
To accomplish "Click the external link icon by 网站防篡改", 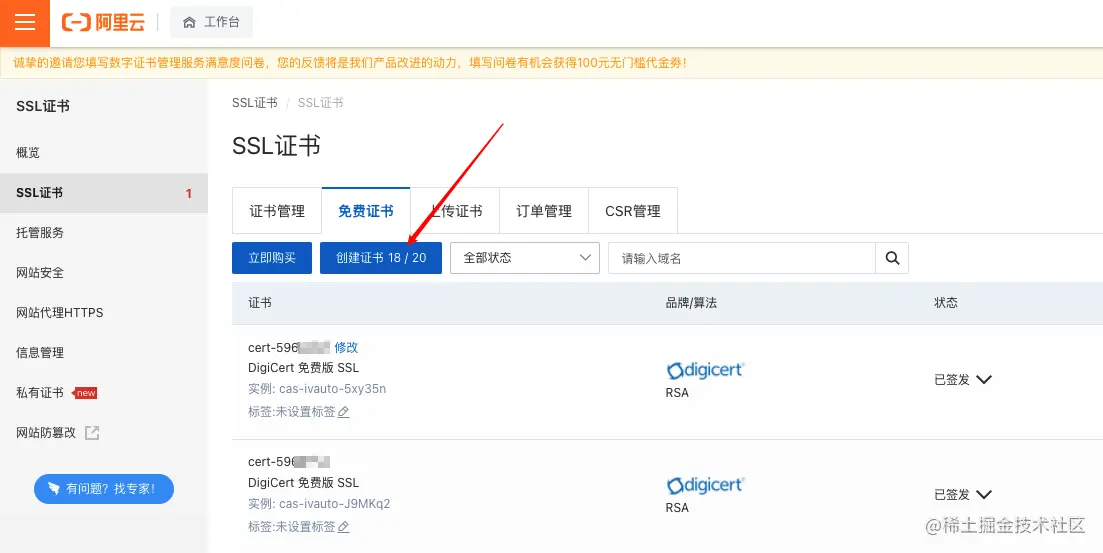I will [92, 433].
